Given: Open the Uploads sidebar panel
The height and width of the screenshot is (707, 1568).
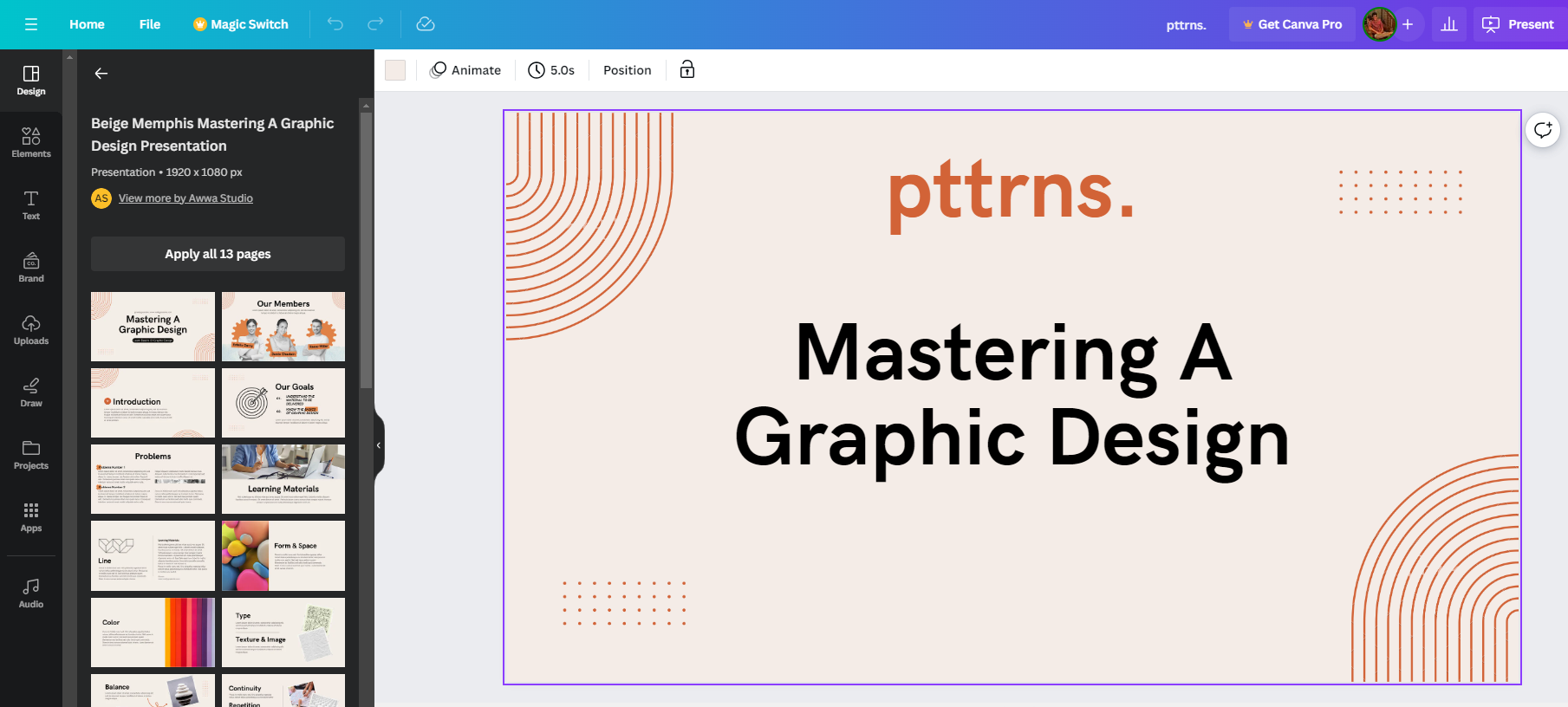Looking at the screenshot, I should coord(31,330).
